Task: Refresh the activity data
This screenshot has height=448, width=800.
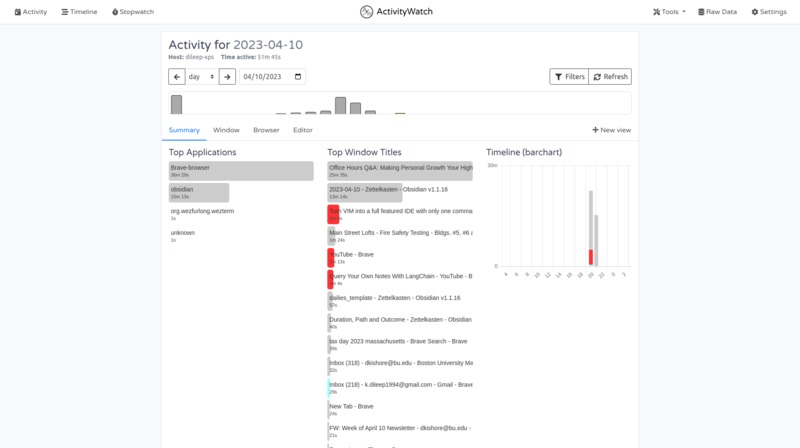Action: [x=610, y=77]
